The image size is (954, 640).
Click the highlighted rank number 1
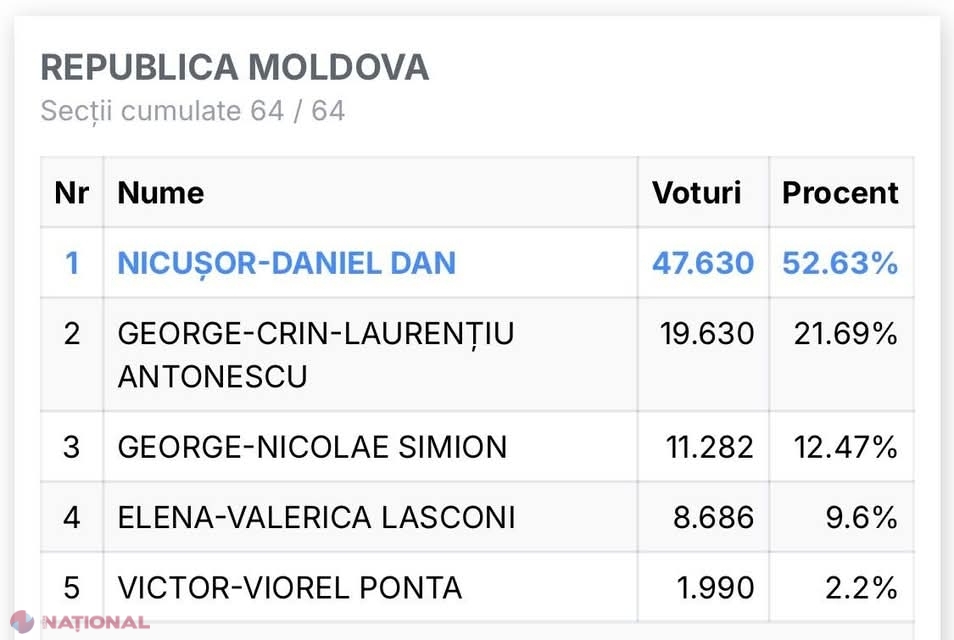click(72, 263)
